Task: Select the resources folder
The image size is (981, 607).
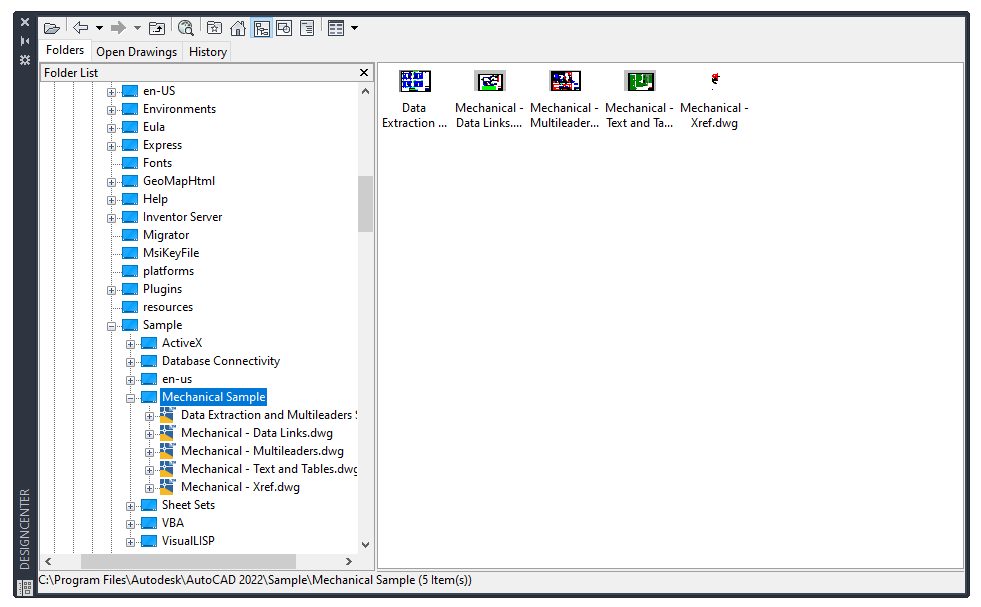Action: click(168, 307)
